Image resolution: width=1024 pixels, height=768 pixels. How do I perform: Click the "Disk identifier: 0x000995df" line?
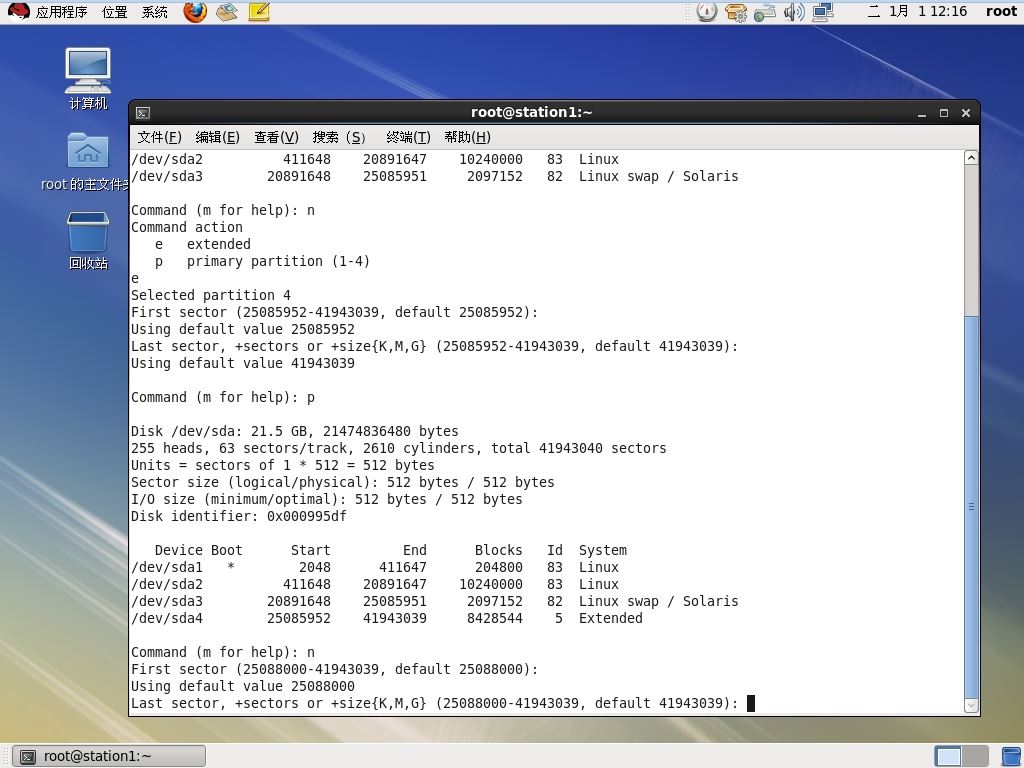(238, 517)
